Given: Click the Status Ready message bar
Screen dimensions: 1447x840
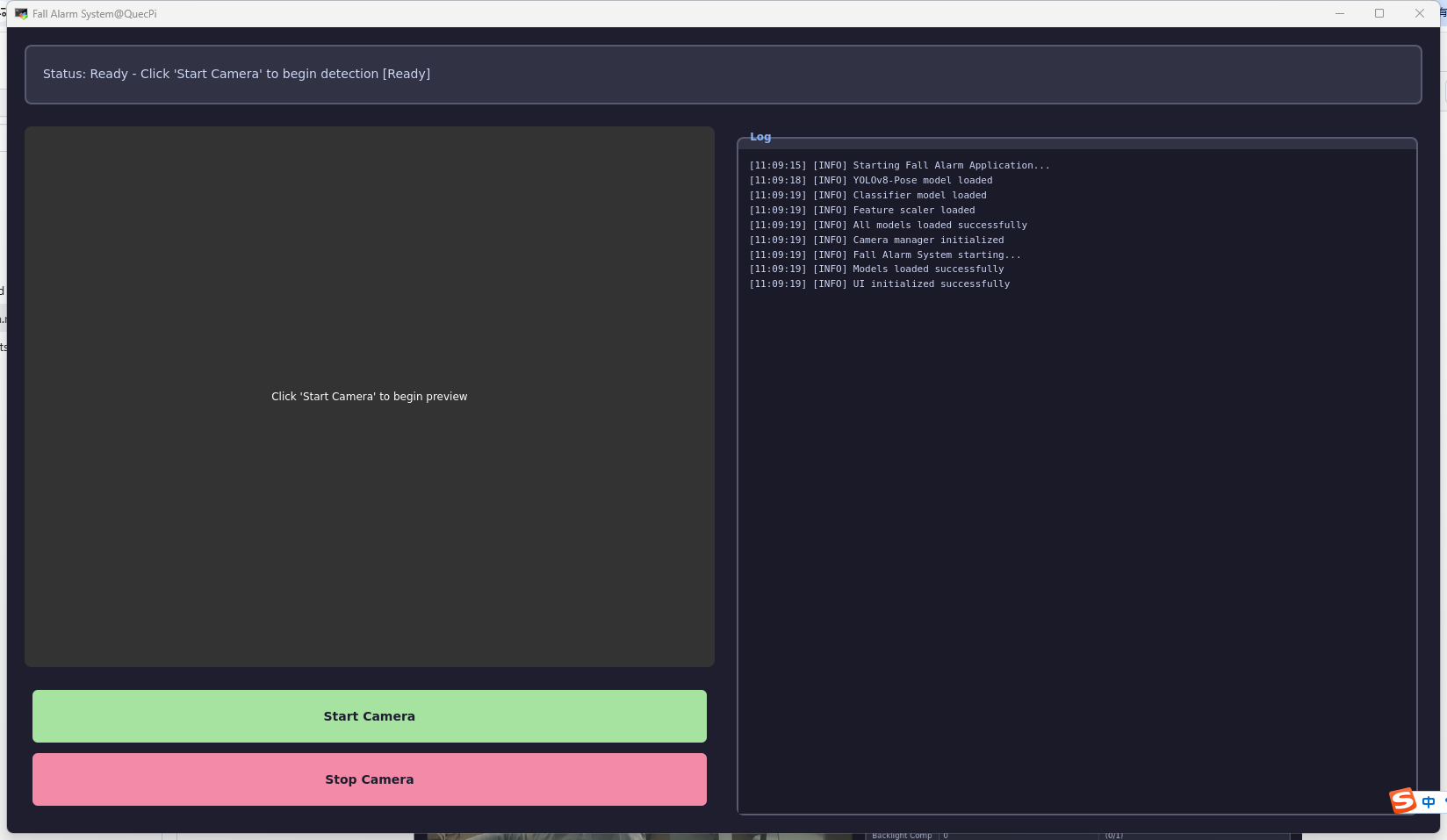Looking at the screenshot, I should click(x=723, y=75).
